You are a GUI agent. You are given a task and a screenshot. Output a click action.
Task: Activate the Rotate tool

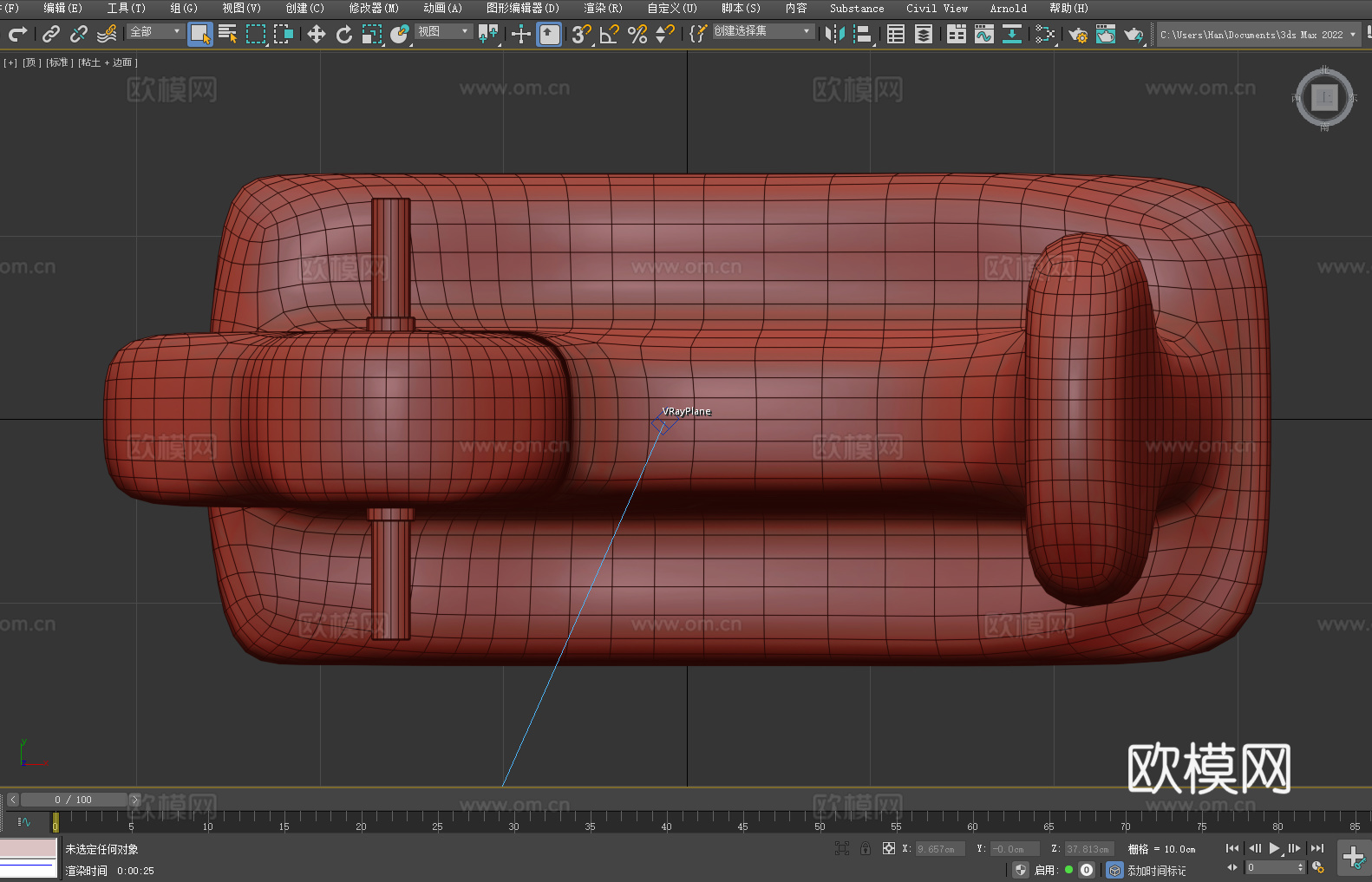pos(344,34)
